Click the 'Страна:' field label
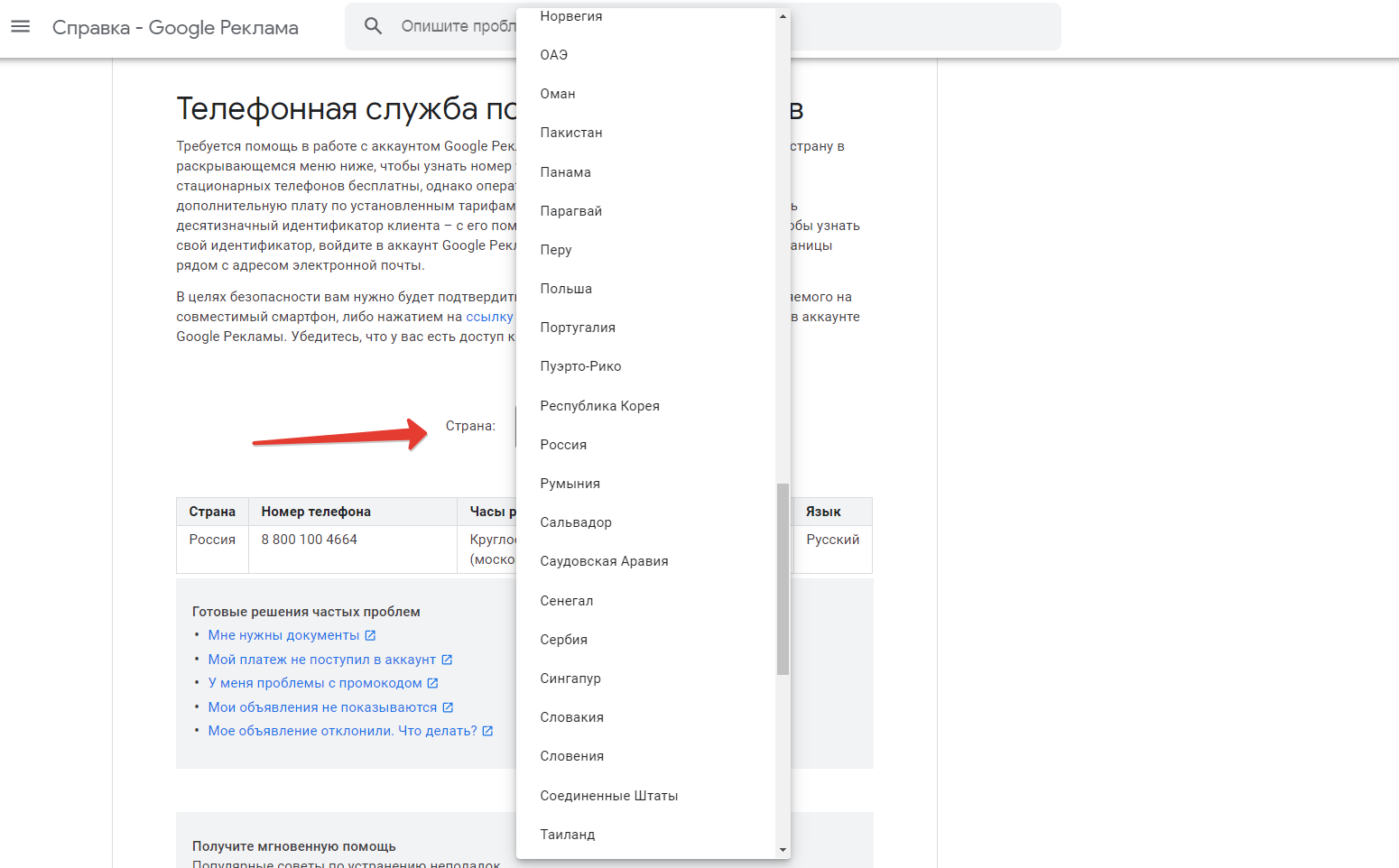This screenshot has width=1399, height=868. (x=470, y=426)
